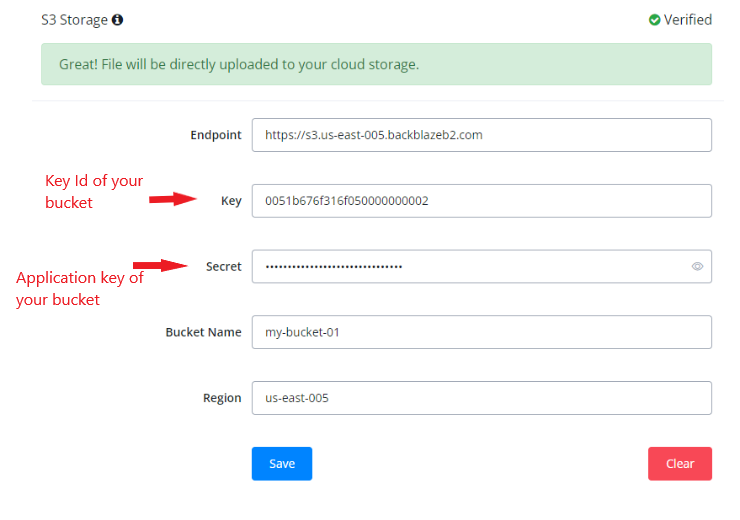The height and width of the screenshot is (520, 740).
Task: Show the Secret value with eye icon
Action: point(697,267)
